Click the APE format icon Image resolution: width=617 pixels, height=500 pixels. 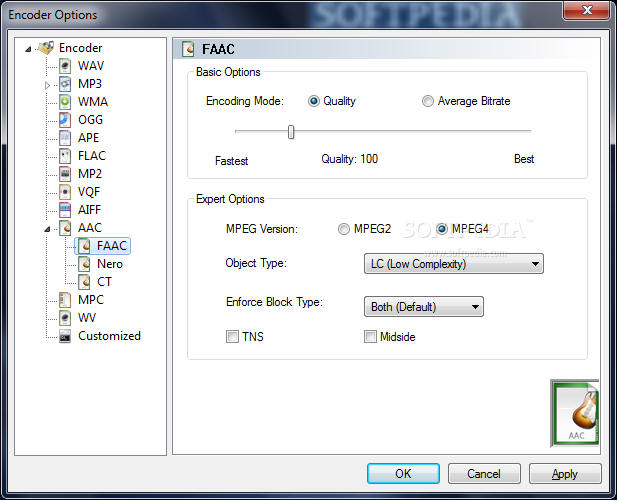(65, 138)
